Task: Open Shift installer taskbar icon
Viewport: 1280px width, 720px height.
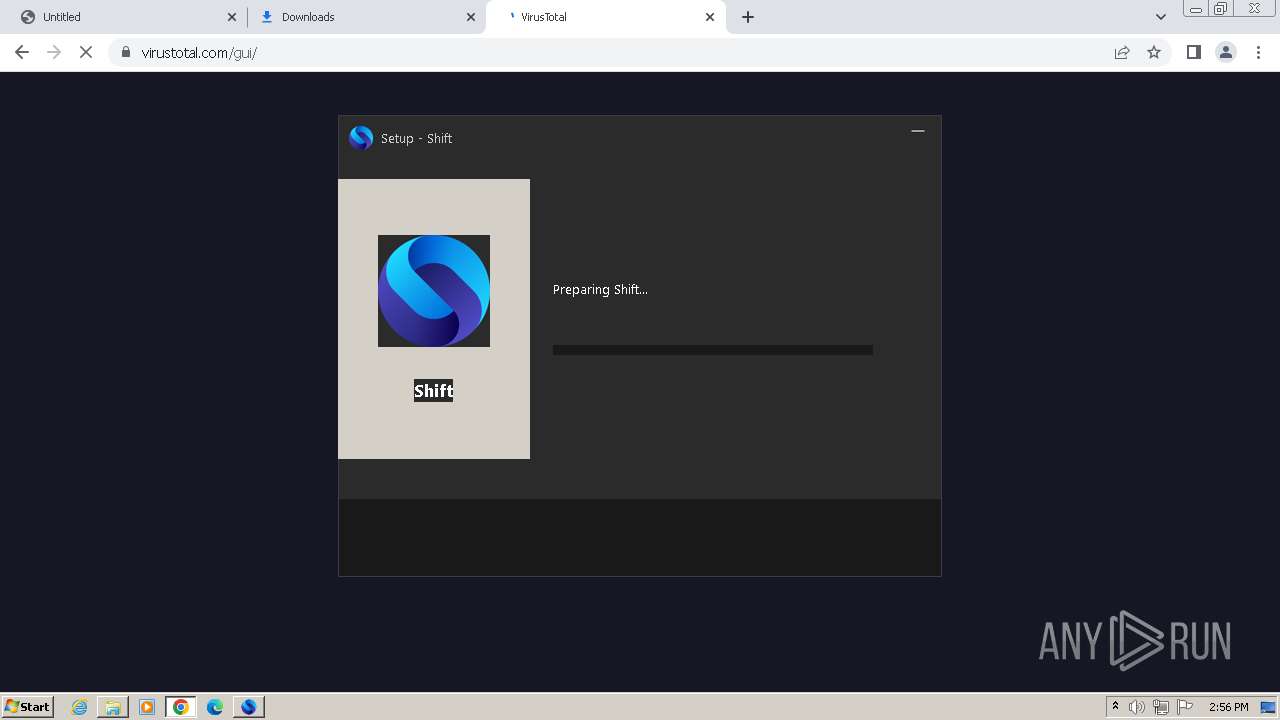Action: pyautogui.click(x=249, y=707)
